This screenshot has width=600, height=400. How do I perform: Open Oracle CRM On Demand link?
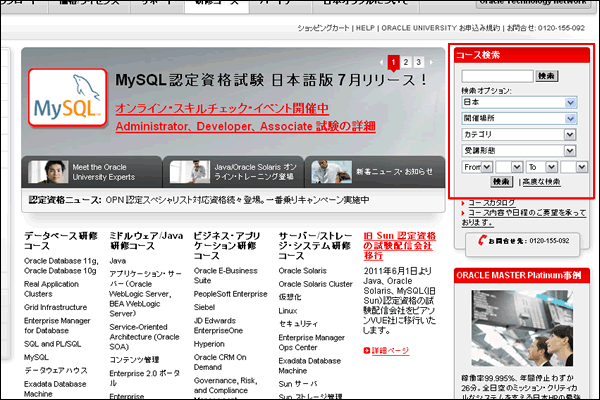[220, 362]
